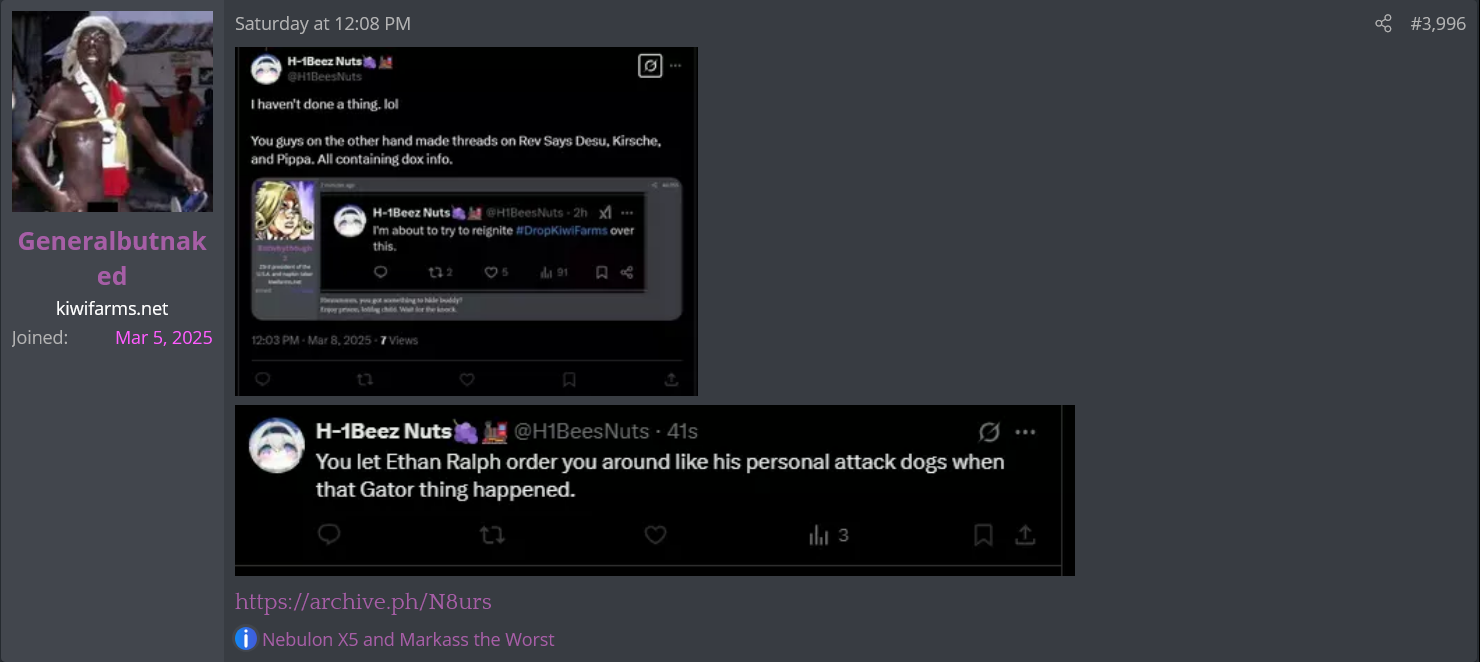Click the profile picture in the Ethan Ralph tweet
The image size is (1480, 662).
[x=277, y=446]
